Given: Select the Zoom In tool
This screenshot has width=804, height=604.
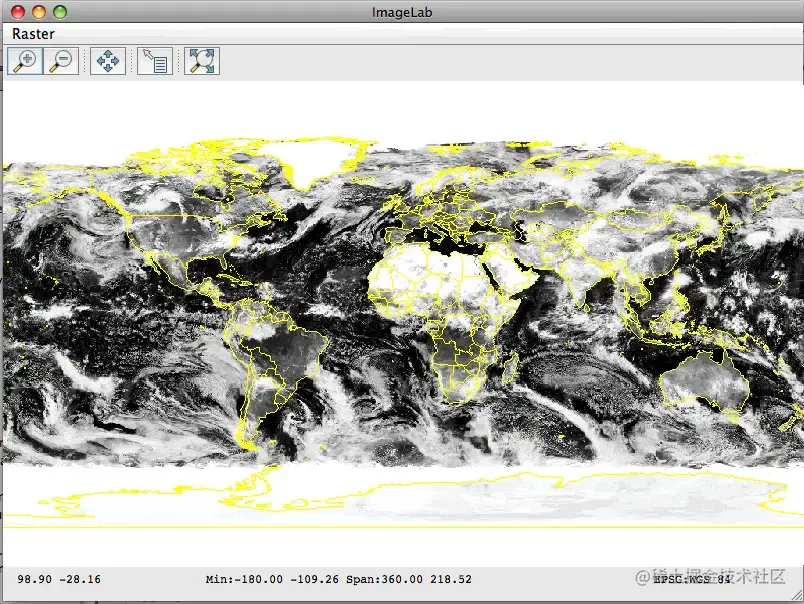Looking at the screenshot, I should pos(25,61).
